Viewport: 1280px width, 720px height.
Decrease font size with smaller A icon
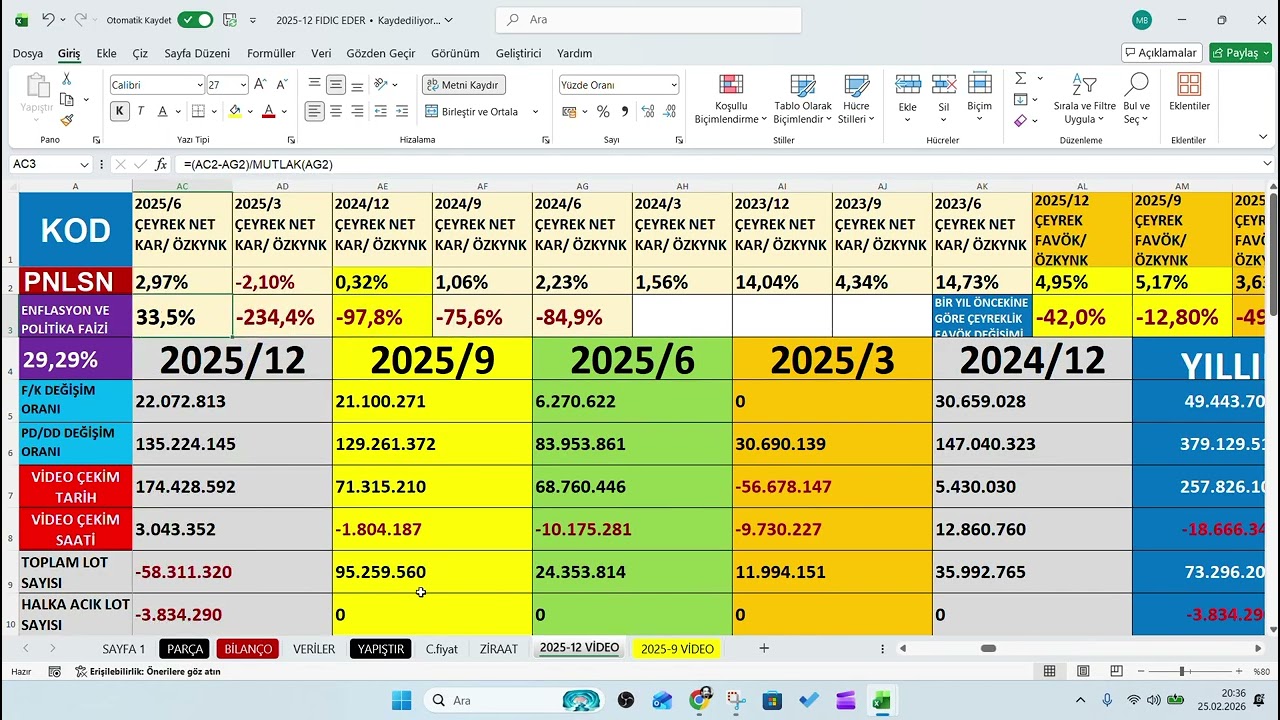(x=281, y=85)
